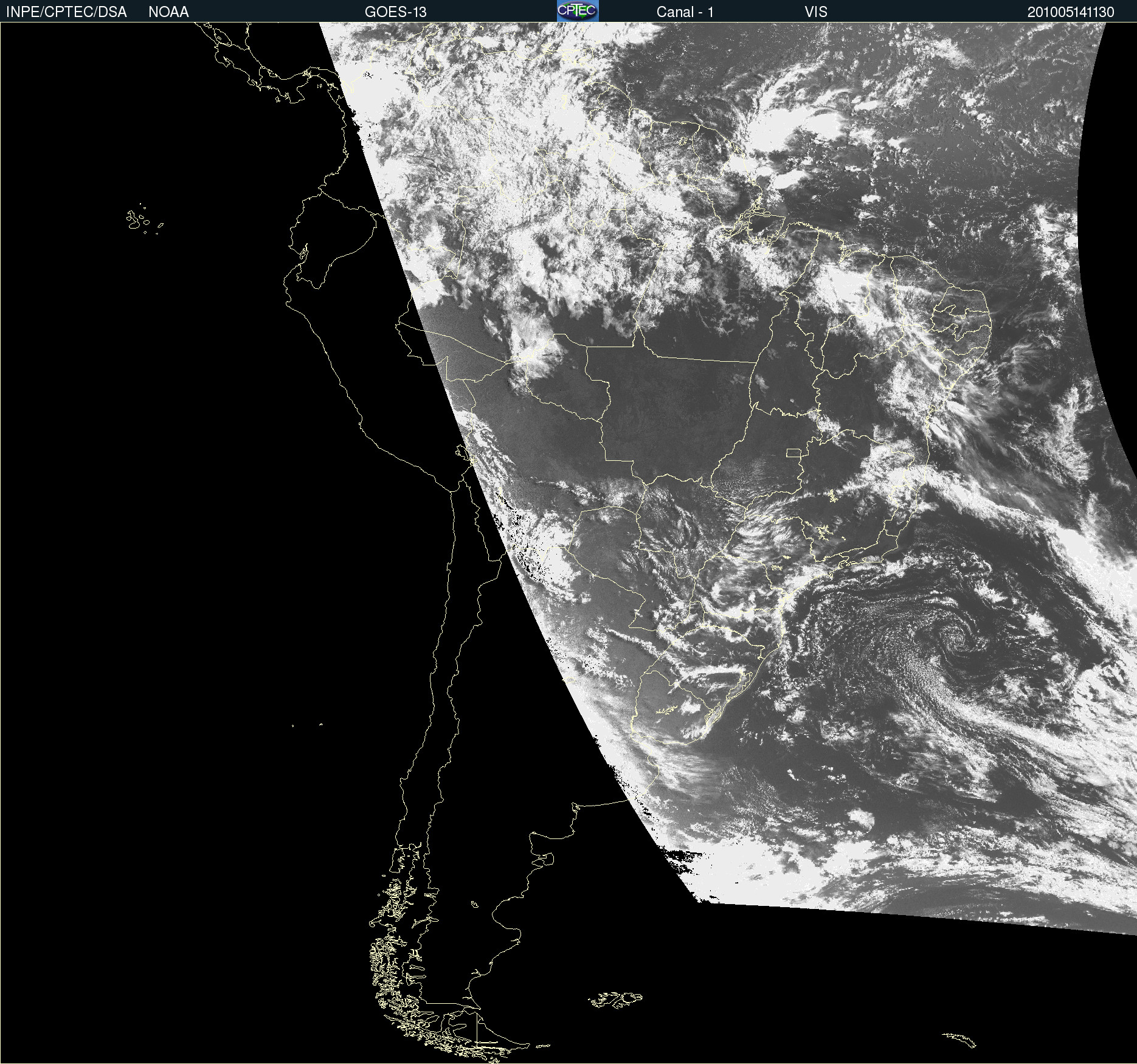
Task: Select the GOES-13 satellite label
Action: point(395,12)
